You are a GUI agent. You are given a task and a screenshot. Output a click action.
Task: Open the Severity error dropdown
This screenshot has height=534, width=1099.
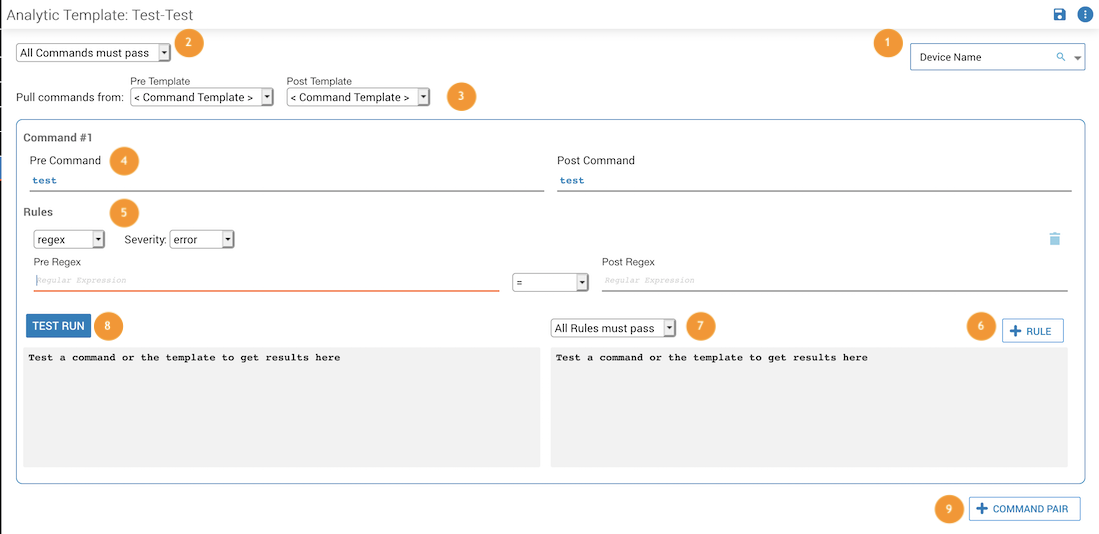pos(201,239)
